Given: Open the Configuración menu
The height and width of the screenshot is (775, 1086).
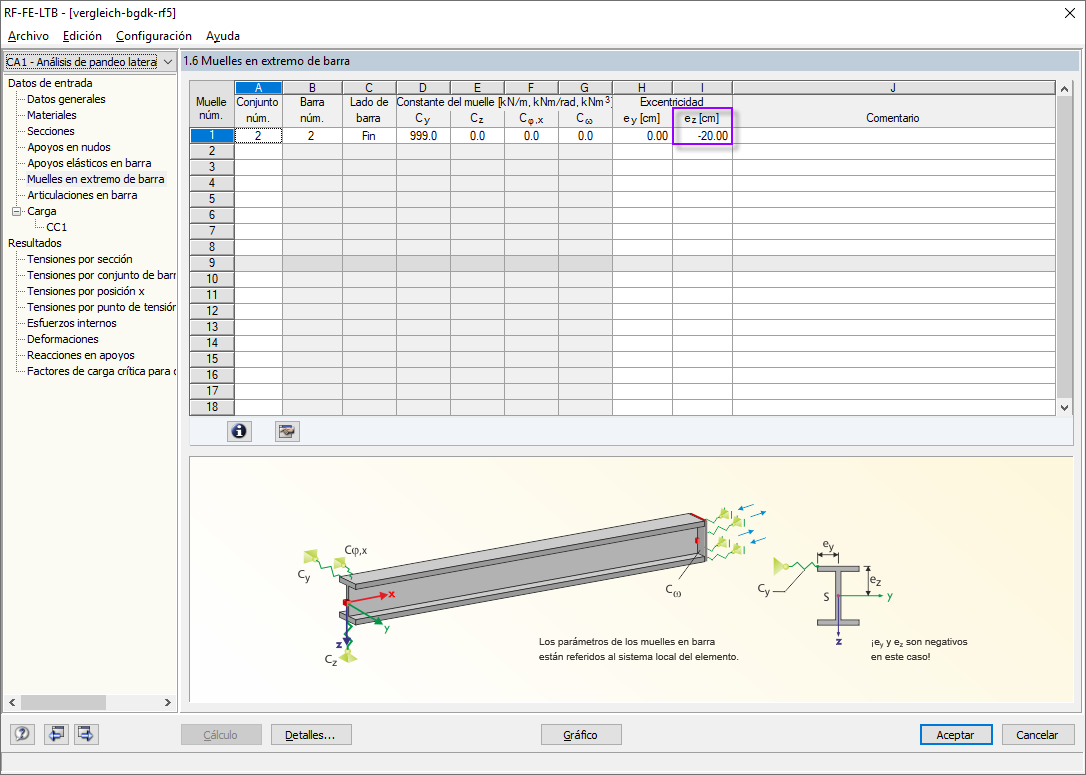Looking at the screenshot, I should [x=154, y=36].
